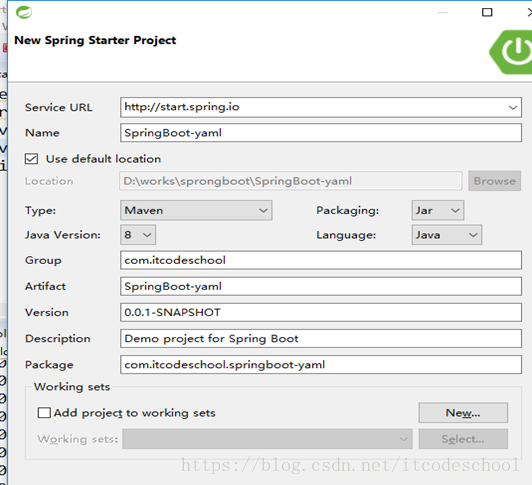This screenshot has width=532, height=485.
Task: Click the Language: label
Action: pyautogui.click(x=346, y=235)
